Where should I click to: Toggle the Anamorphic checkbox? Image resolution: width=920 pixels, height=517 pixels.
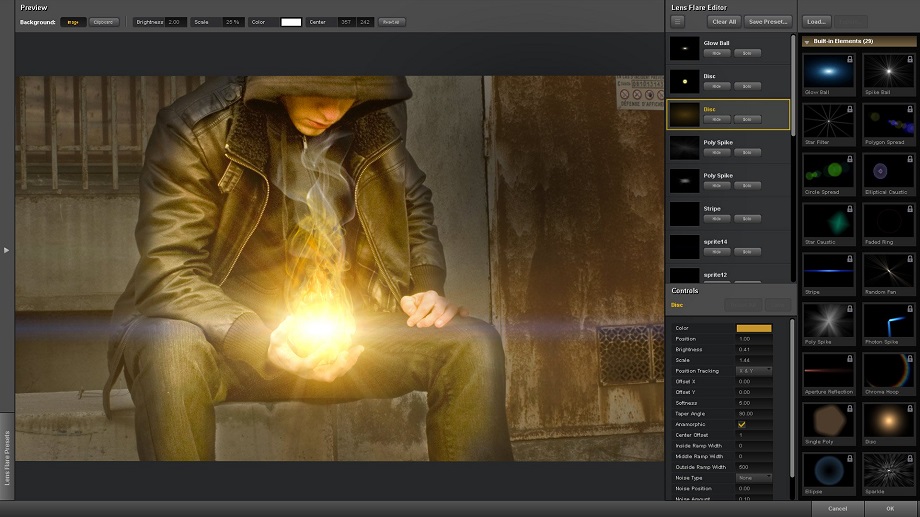741,424
